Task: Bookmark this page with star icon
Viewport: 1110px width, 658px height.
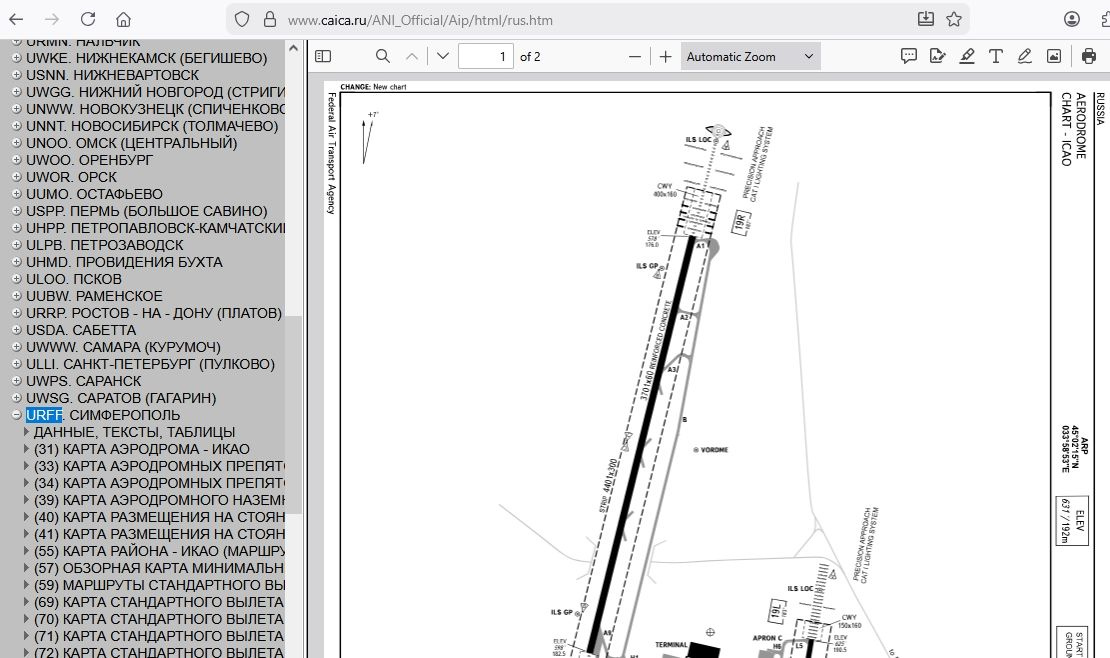Action: 954,19
